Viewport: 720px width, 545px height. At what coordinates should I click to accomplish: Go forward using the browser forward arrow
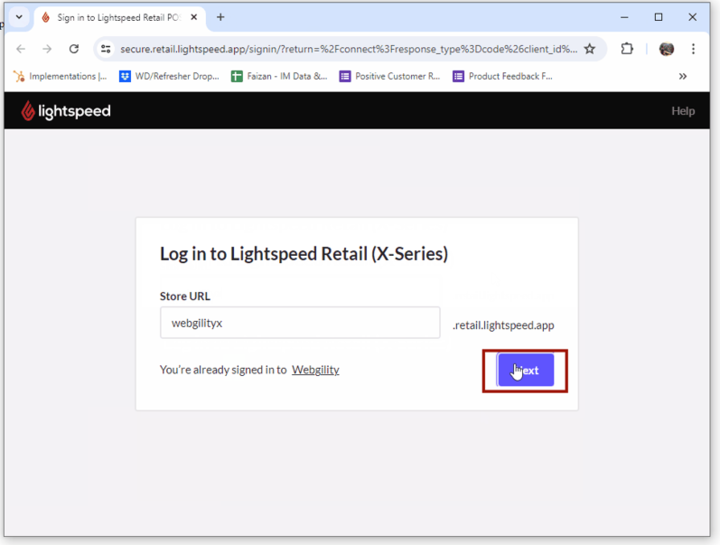[47, 49]
